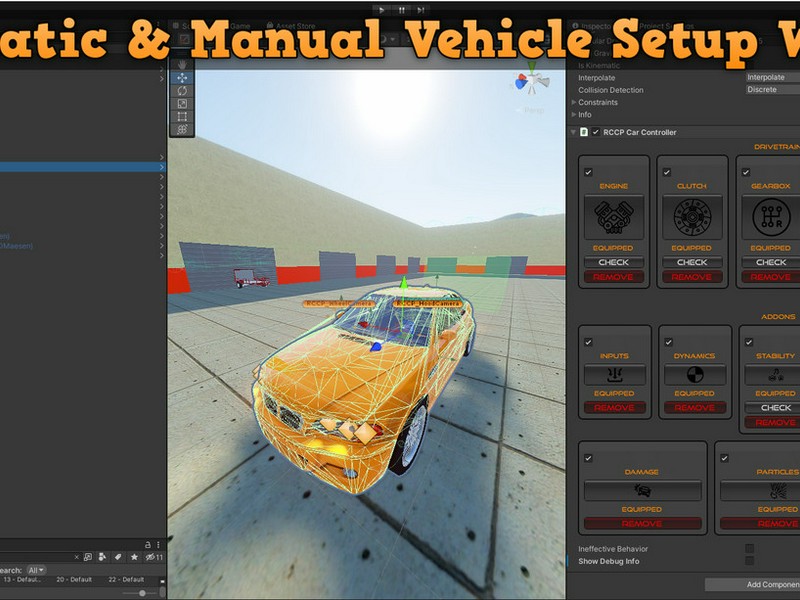Toggle the Project panel lock icon
This screenshot has height=600, width=800.
pos(148,545)
